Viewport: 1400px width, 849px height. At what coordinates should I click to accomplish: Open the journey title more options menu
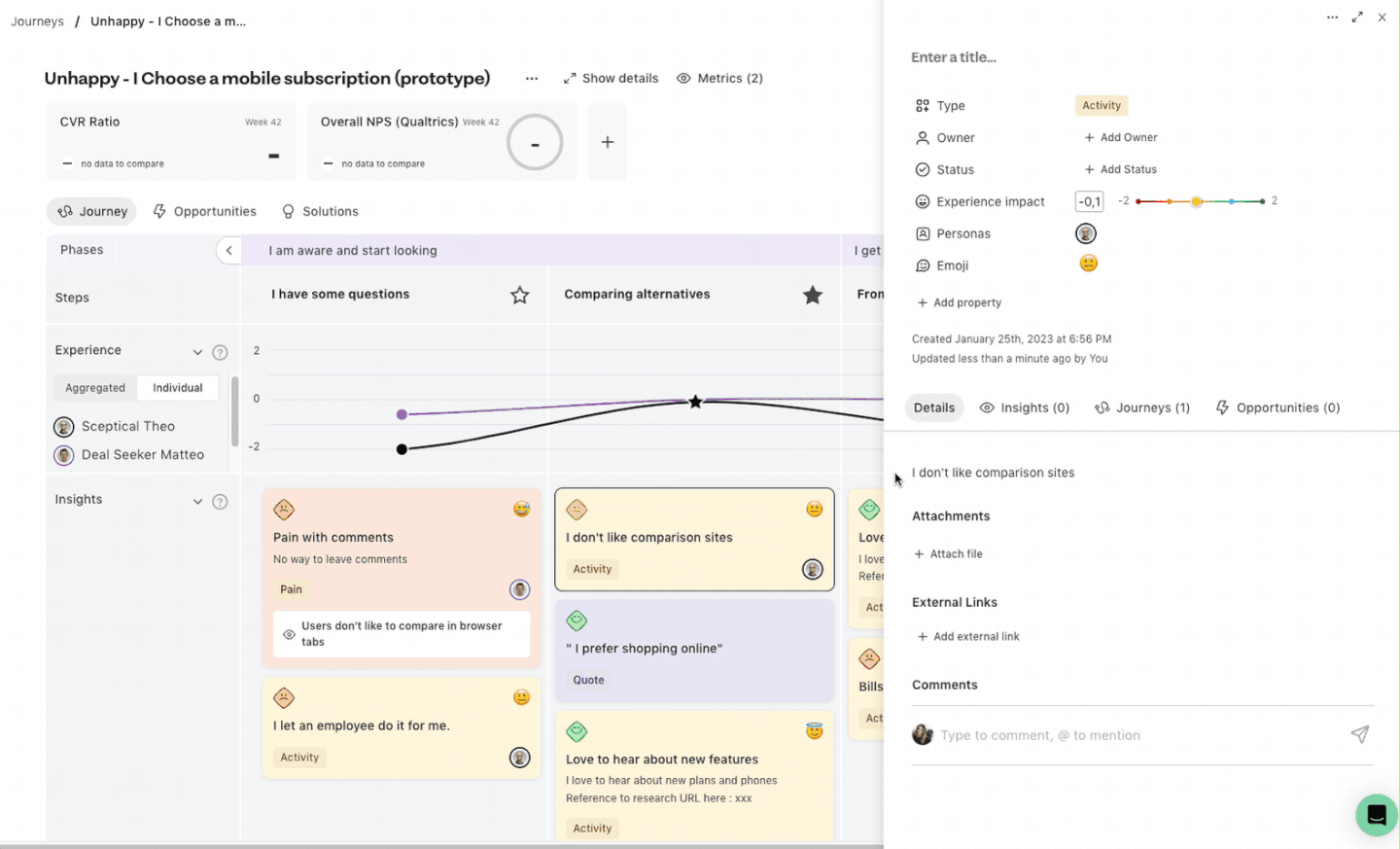point(532,78)
